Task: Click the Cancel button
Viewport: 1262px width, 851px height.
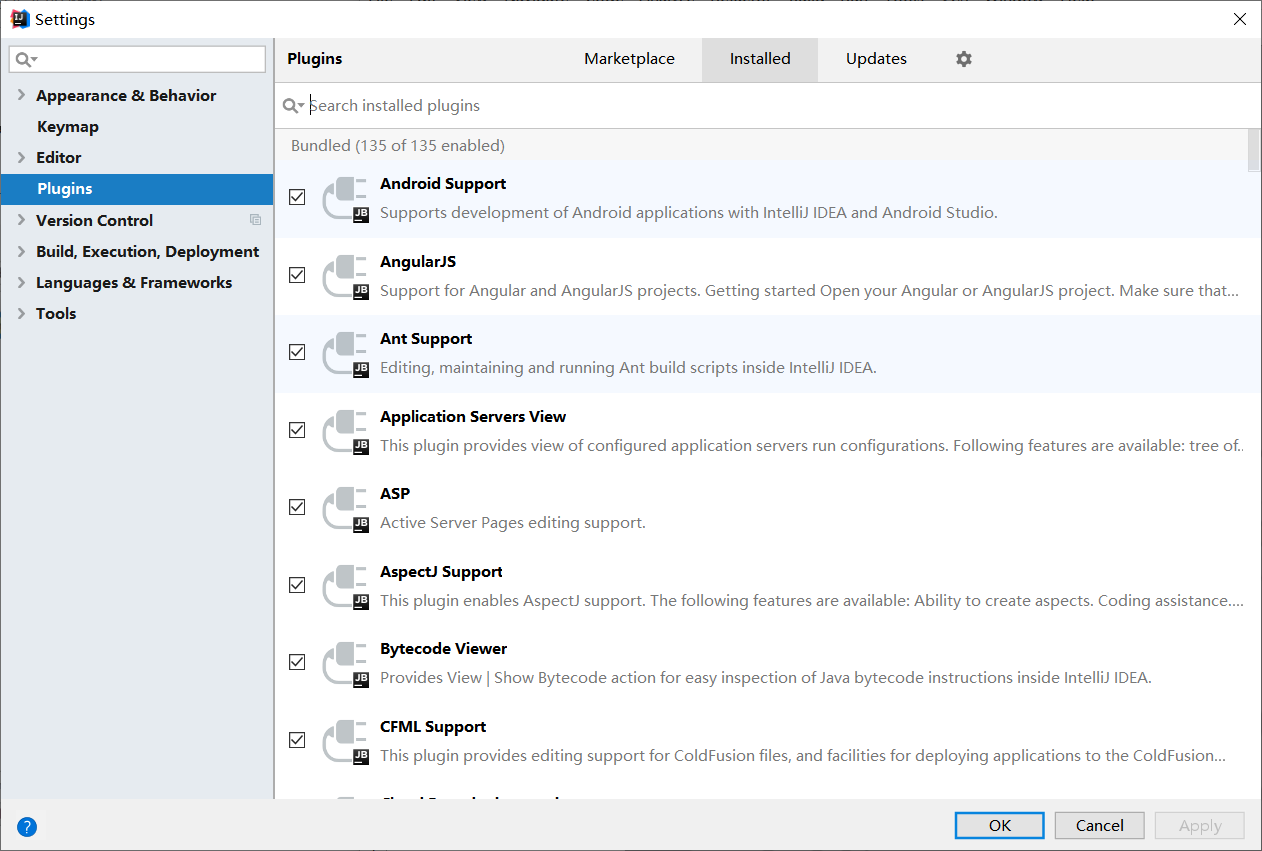Action: pyautogui.click(x=1100, y=825)
